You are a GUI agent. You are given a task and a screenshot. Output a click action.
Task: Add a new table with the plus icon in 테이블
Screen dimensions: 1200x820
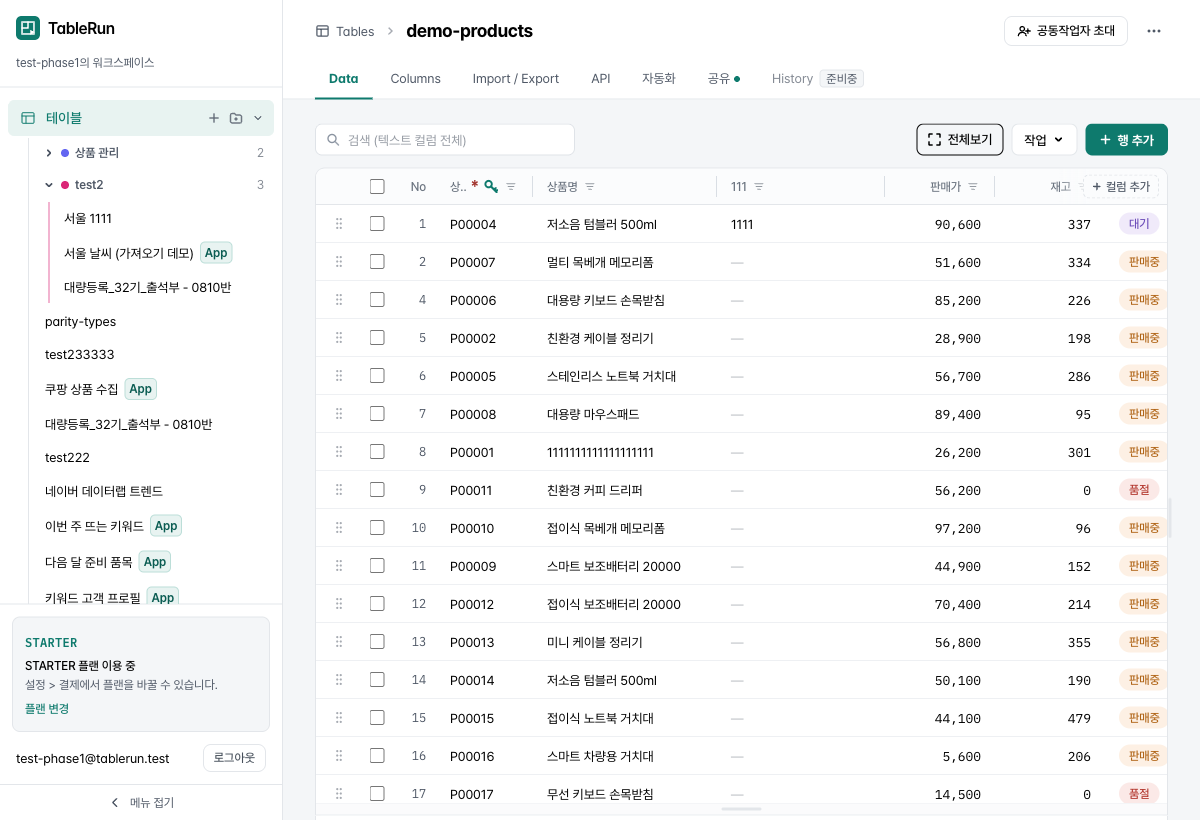tap(214, 118)
